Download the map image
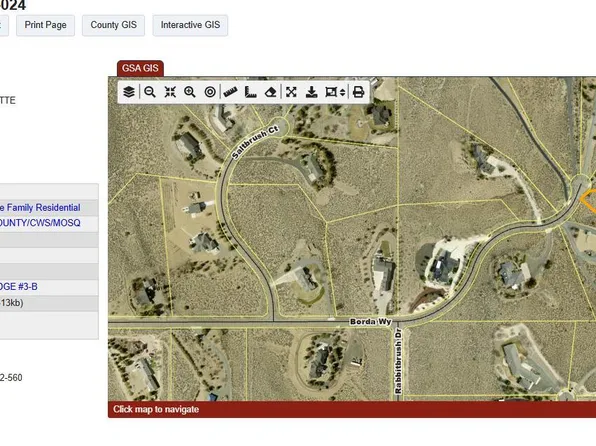This screenshot has height=446, width=596. click(312, 92)
